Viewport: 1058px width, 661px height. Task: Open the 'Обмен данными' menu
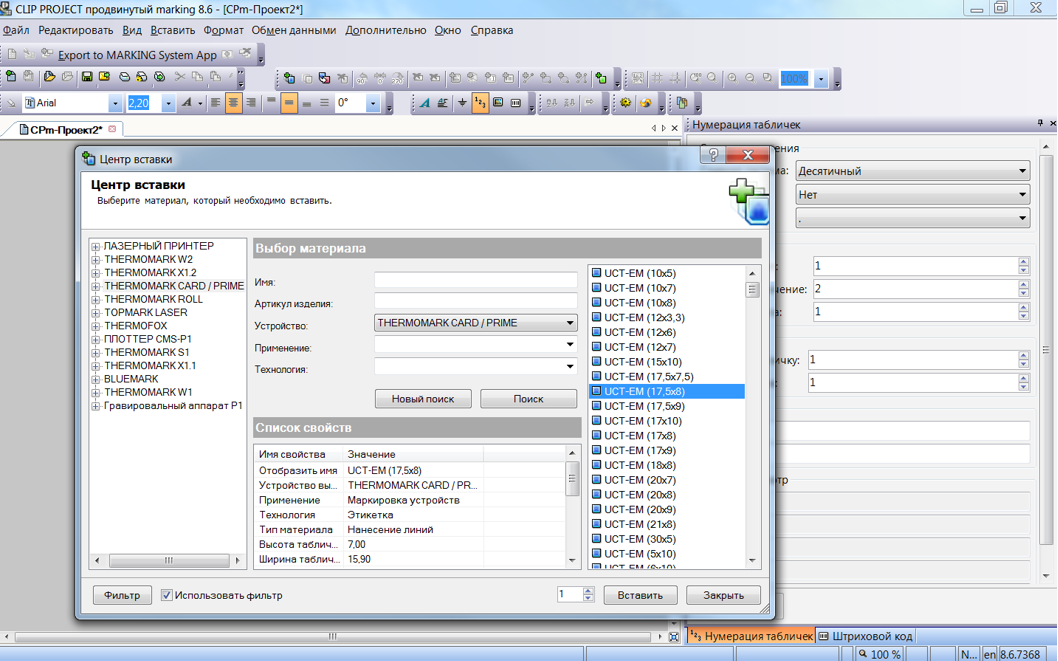pyautogui.click(x=294, y=30)
